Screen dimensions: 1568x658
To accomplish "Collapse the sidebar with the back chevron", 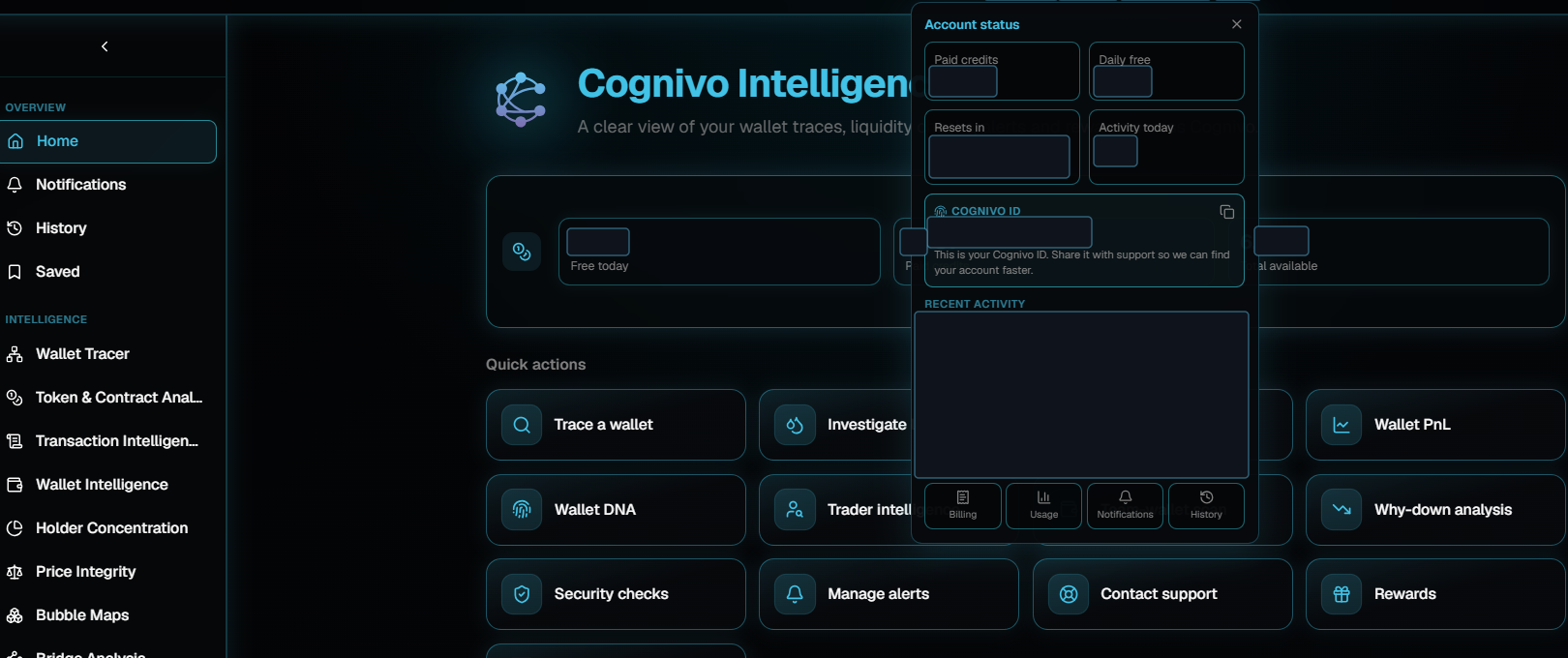I will click(x=105, y=46).
